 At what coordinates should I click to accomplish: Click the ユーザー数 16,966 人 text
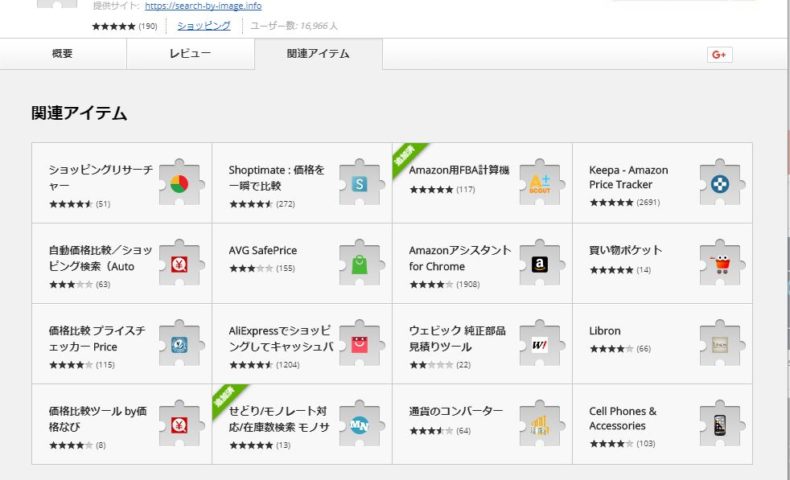click(294, 26)
